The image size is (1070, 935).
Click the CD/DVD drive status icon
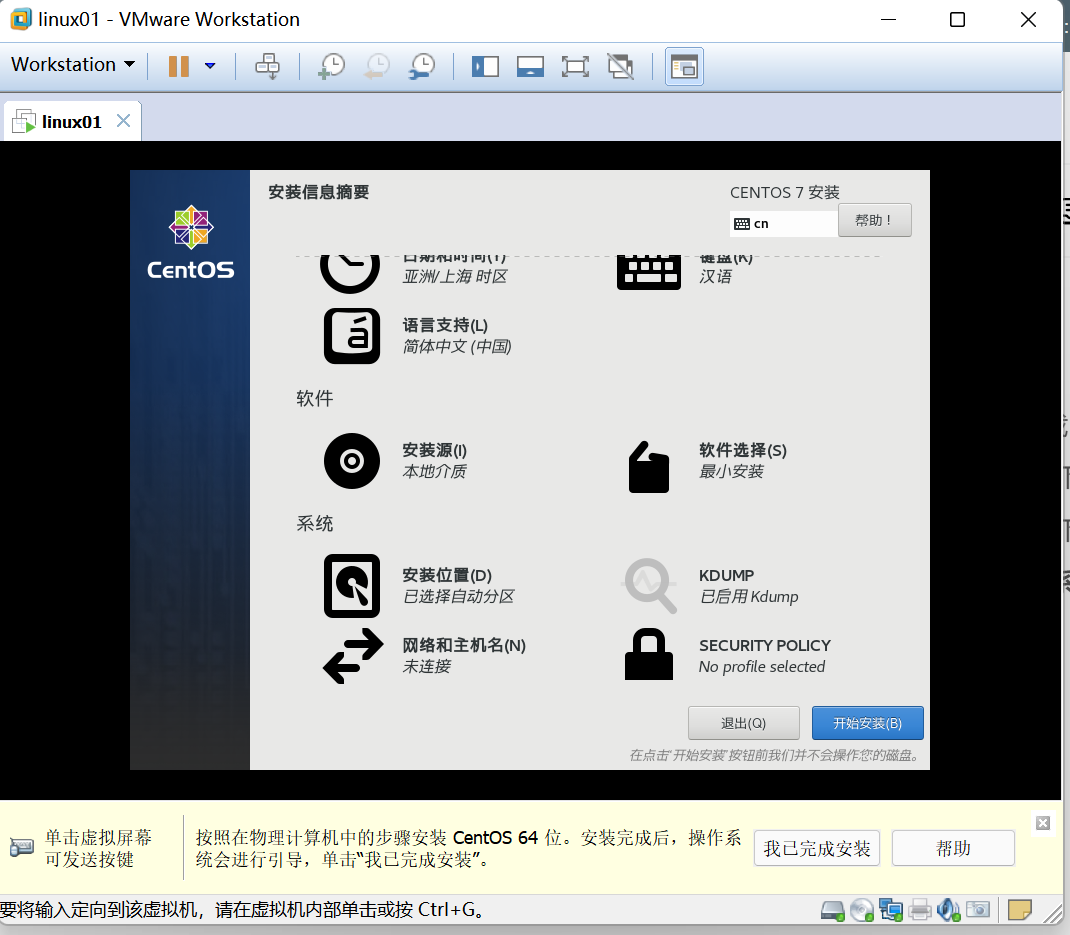click(861, 910)
